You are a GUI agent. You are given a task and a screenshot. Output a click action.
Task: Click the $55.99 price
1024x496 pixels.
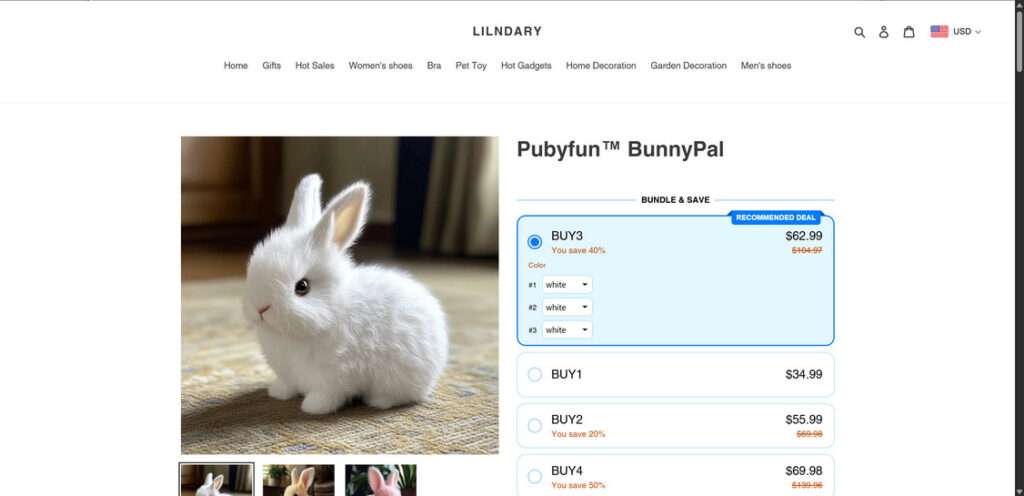(x=804, y=420)
